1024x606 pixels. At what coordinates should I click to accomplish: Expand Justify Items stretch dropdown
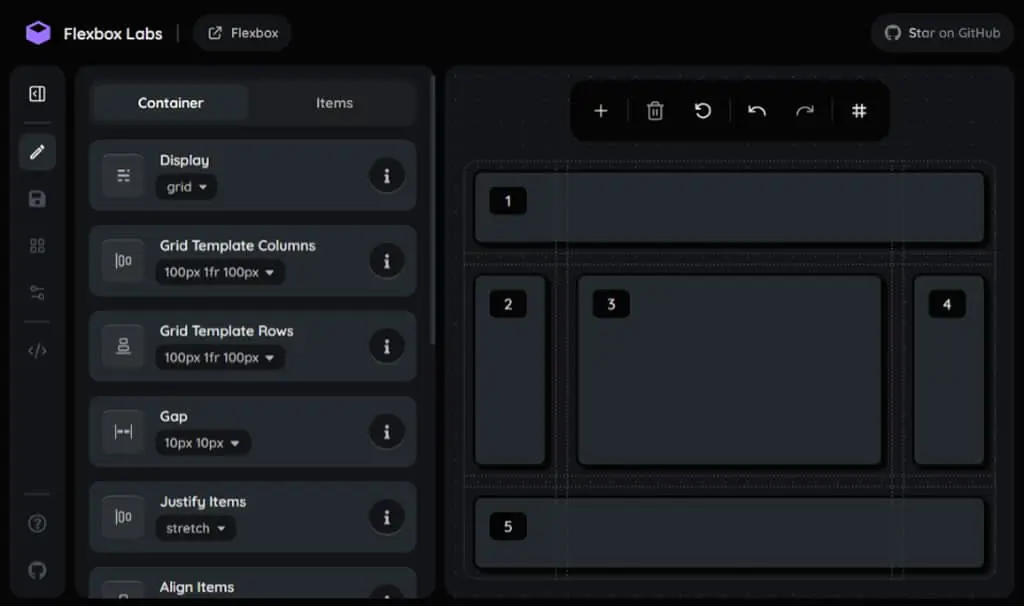[x=195, y=528]
